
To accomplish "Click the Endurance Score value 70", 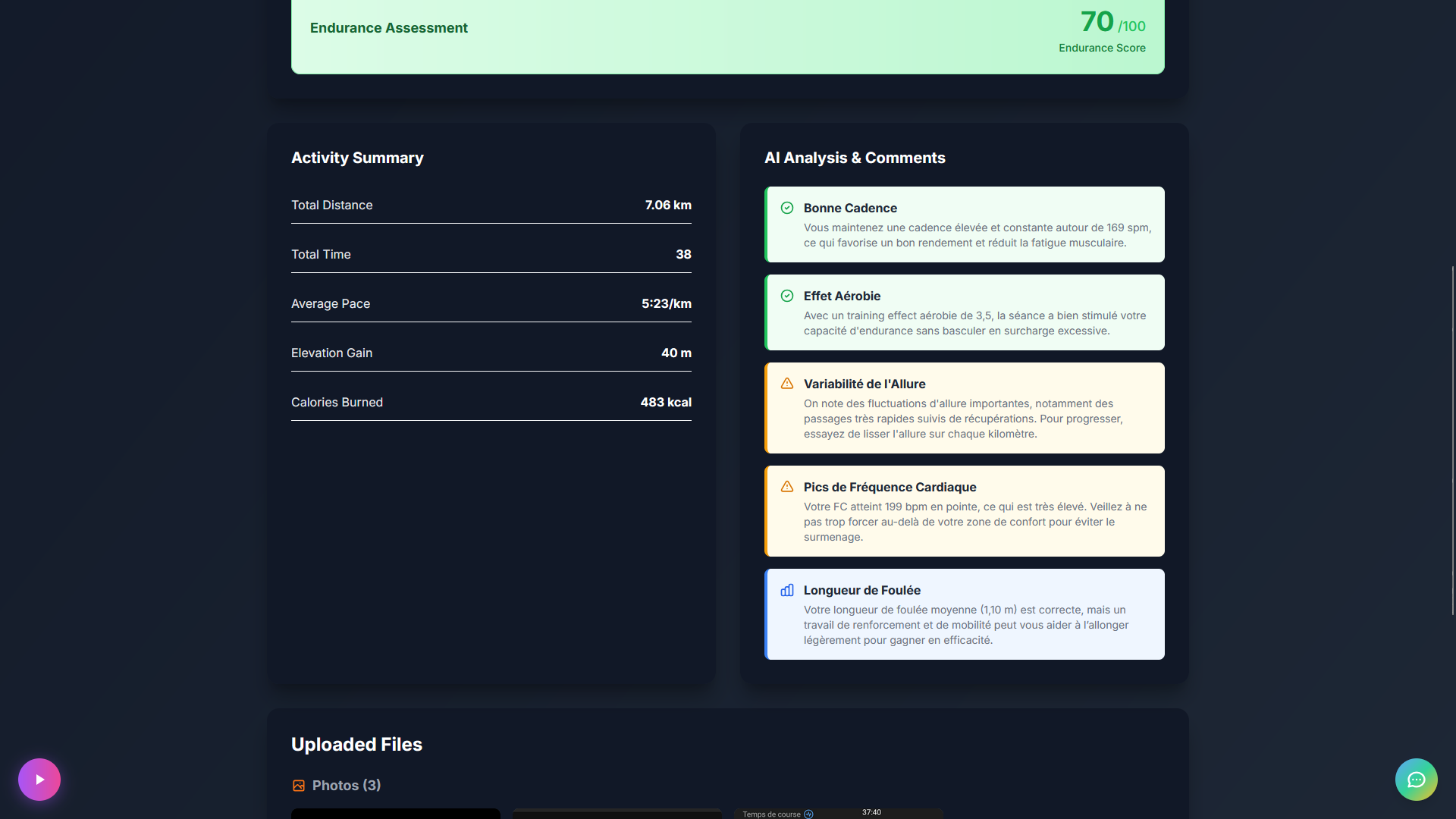I will (x=1097, y=22).
